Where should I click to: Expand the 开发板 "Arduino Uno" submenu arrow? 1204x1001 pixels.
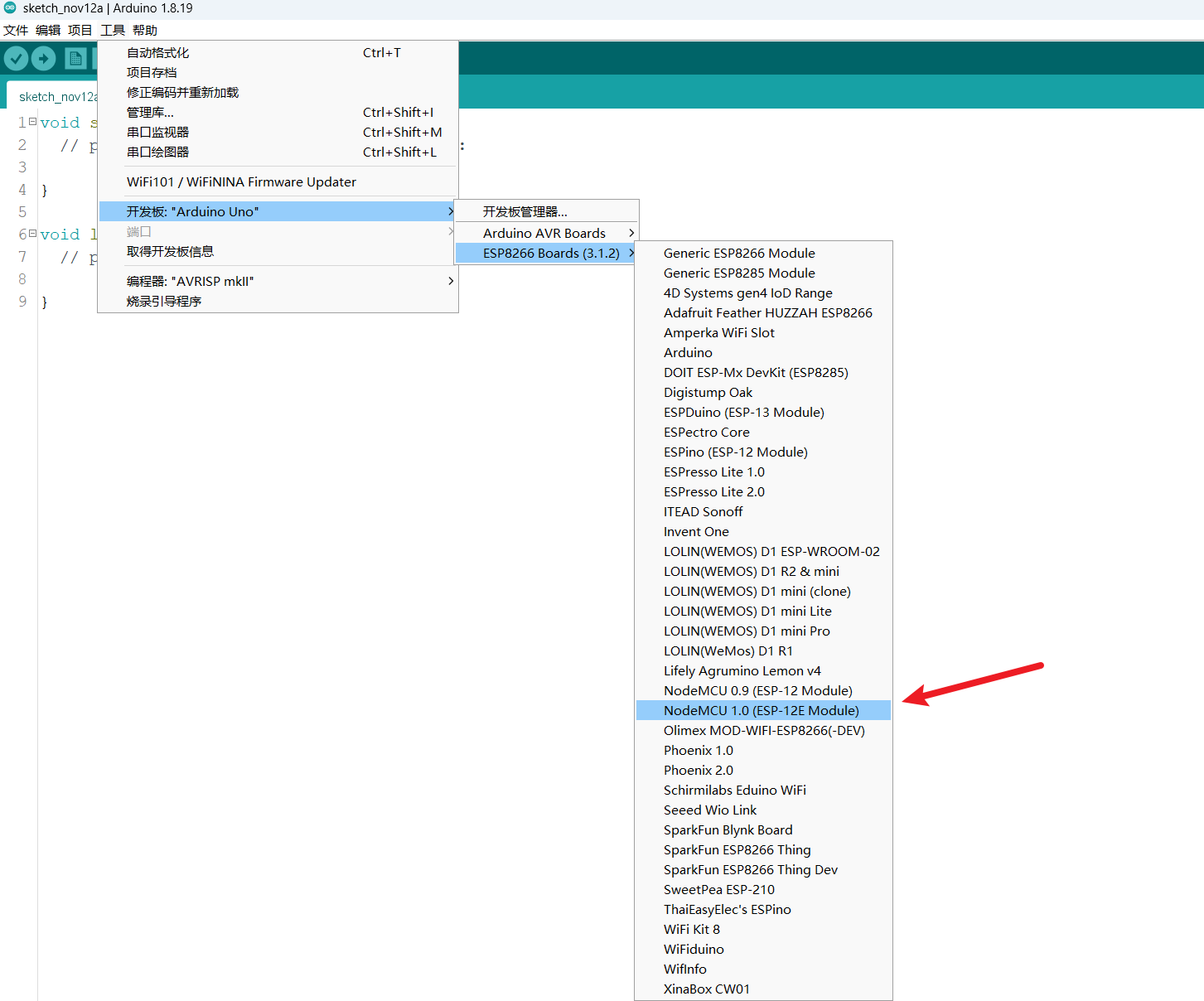pos(451,211)
